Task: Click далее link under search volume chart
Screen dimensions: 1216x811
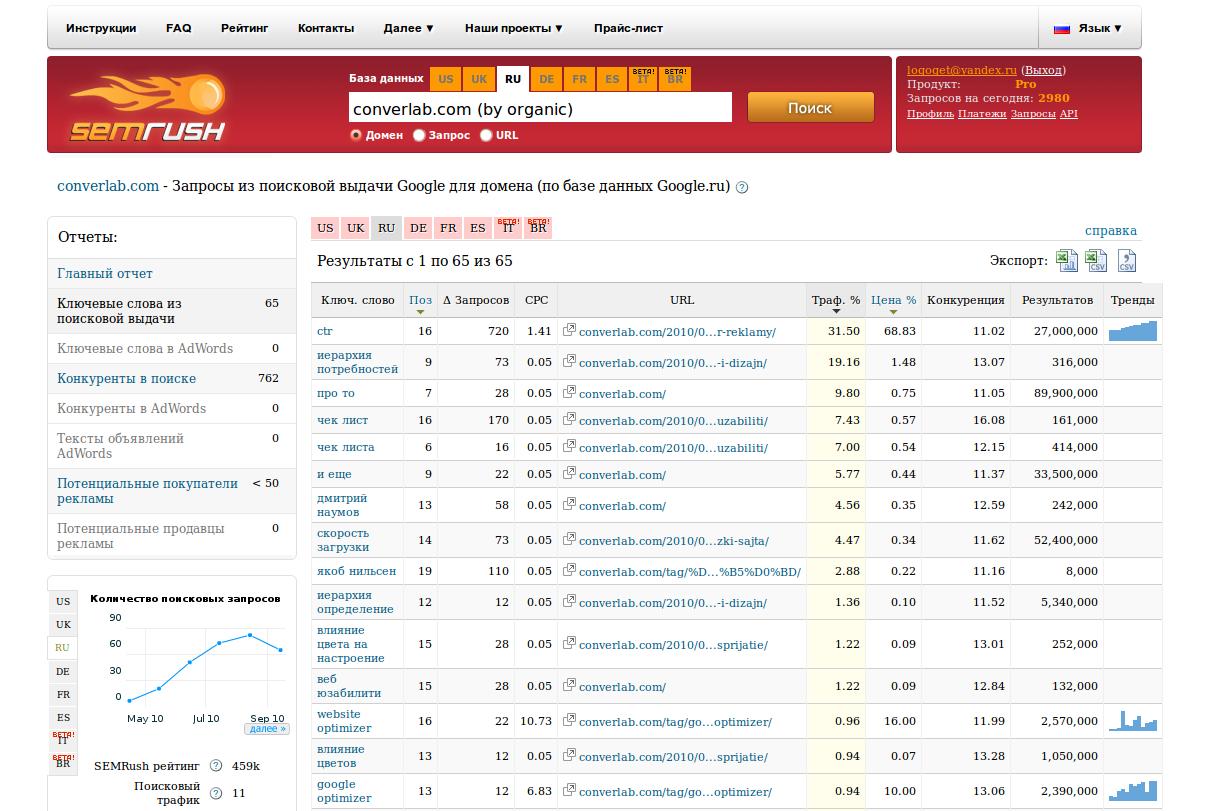Action: coord(267,729)
